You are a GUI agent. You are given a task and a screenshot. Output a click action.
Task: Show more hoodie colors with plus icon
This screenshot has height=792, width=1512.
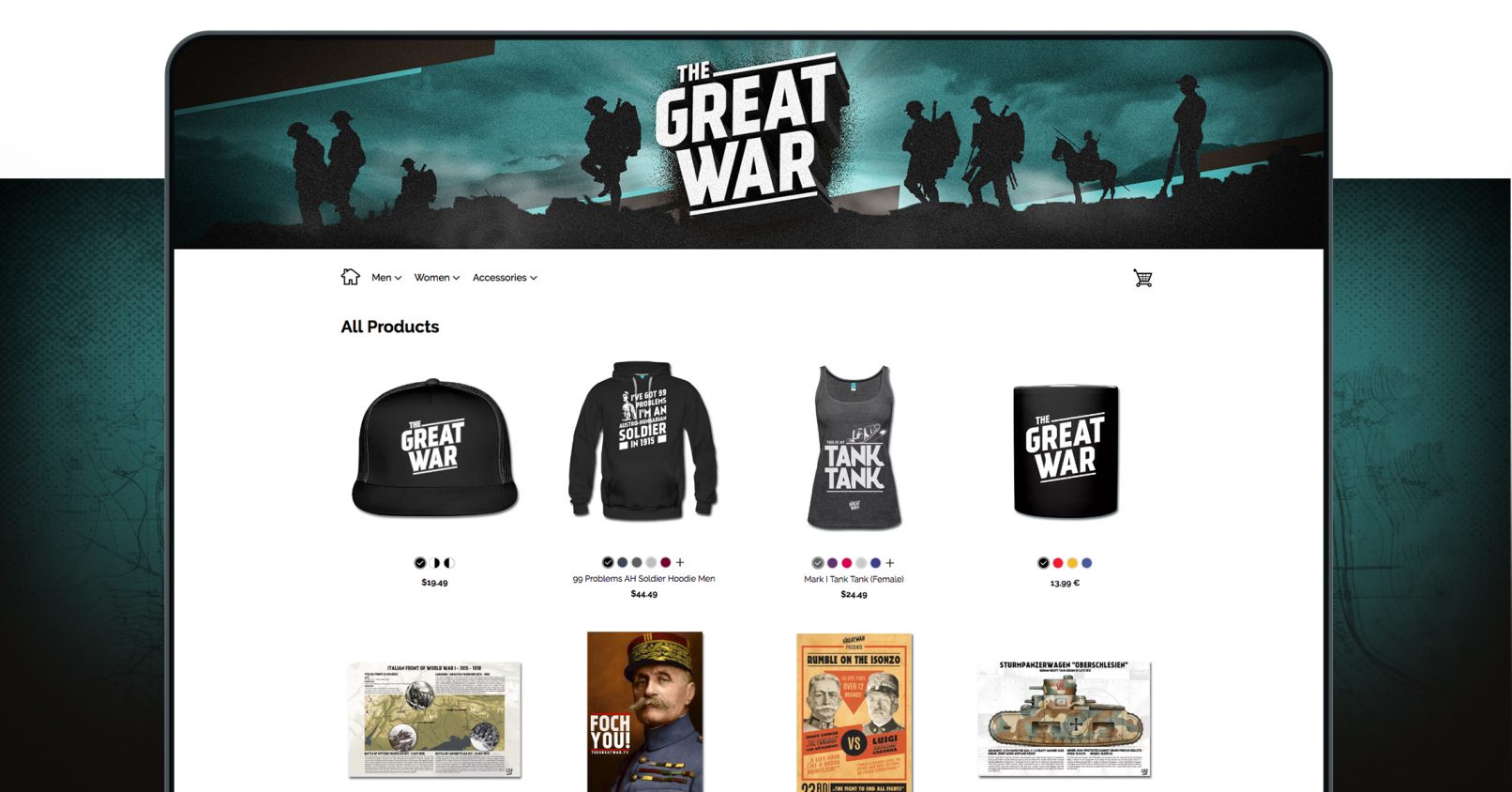coord(680,563)
